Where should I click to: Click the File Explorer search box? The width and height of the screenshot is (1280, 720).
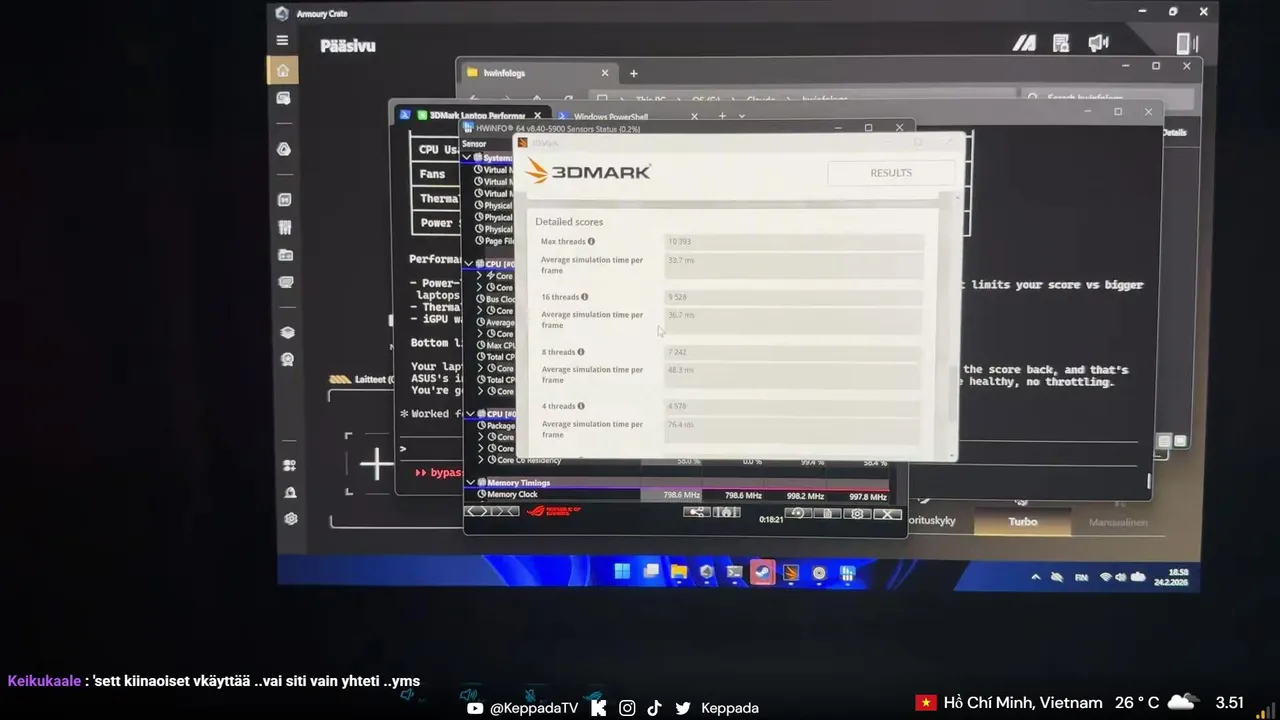pyautogui.click(x=1108, y=98)
